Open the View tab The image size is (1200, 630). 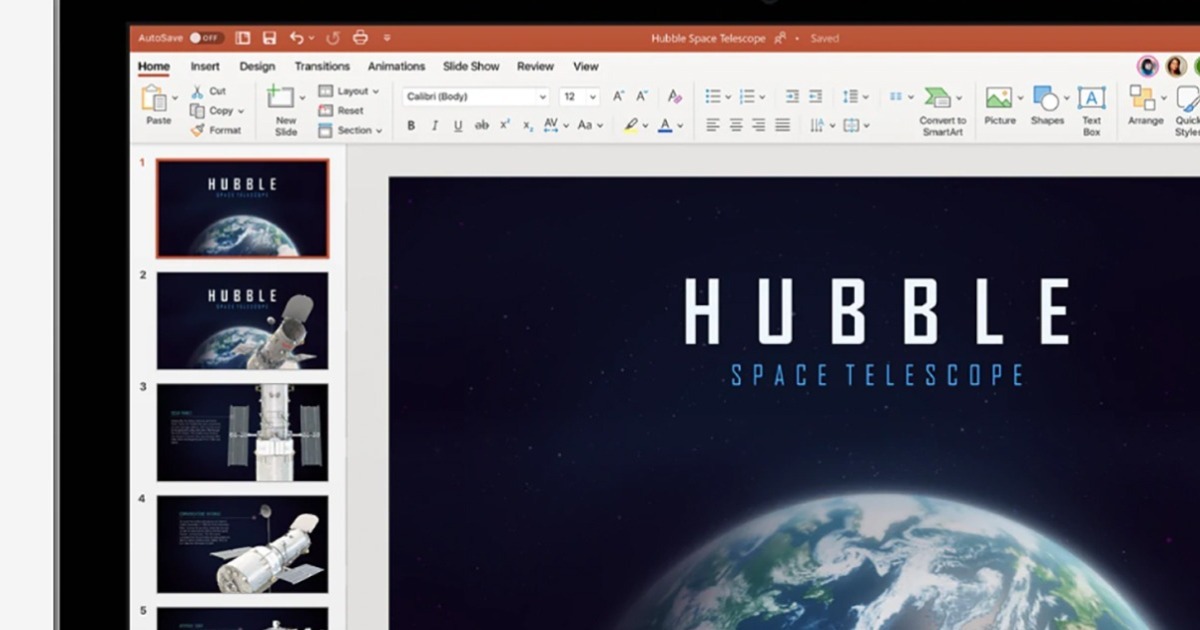tap(586, 67)
